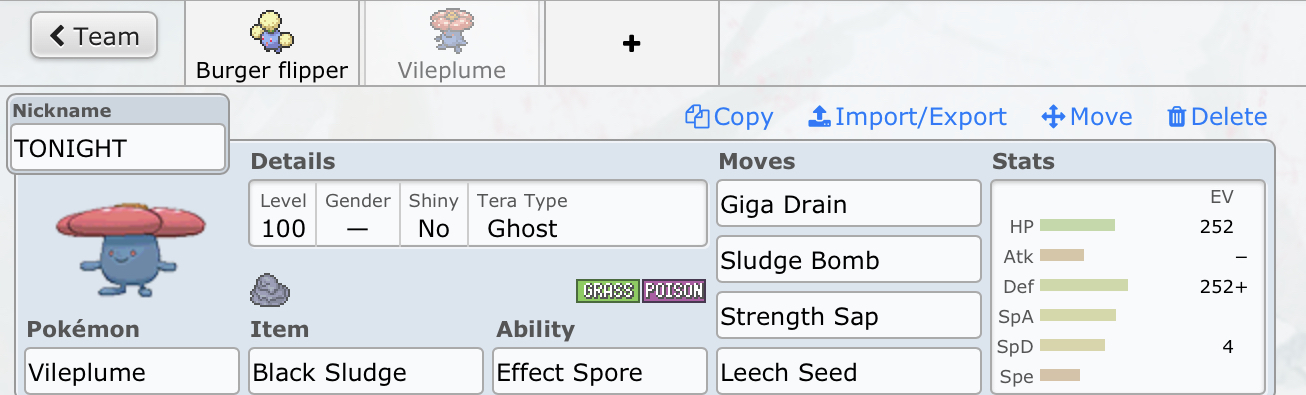Add a new Pokémon with plus button
The height and width of the screenshot is (395, 1306).
631,43
